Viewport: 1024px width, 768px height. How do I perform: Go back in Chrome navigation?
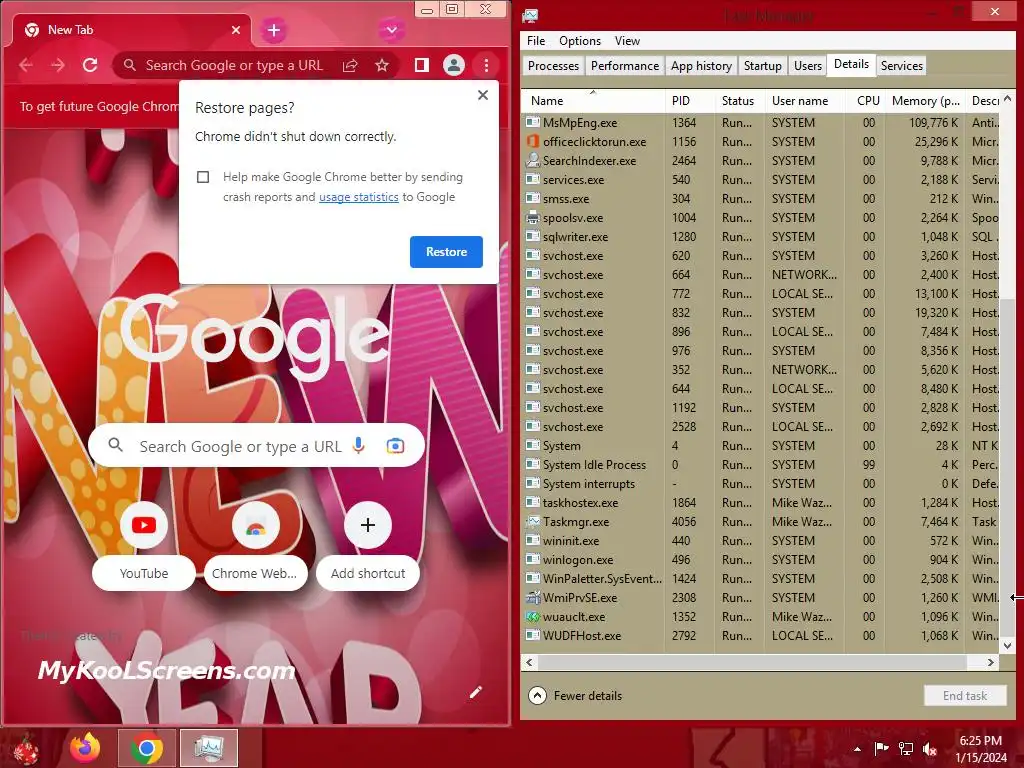point(26,65)
